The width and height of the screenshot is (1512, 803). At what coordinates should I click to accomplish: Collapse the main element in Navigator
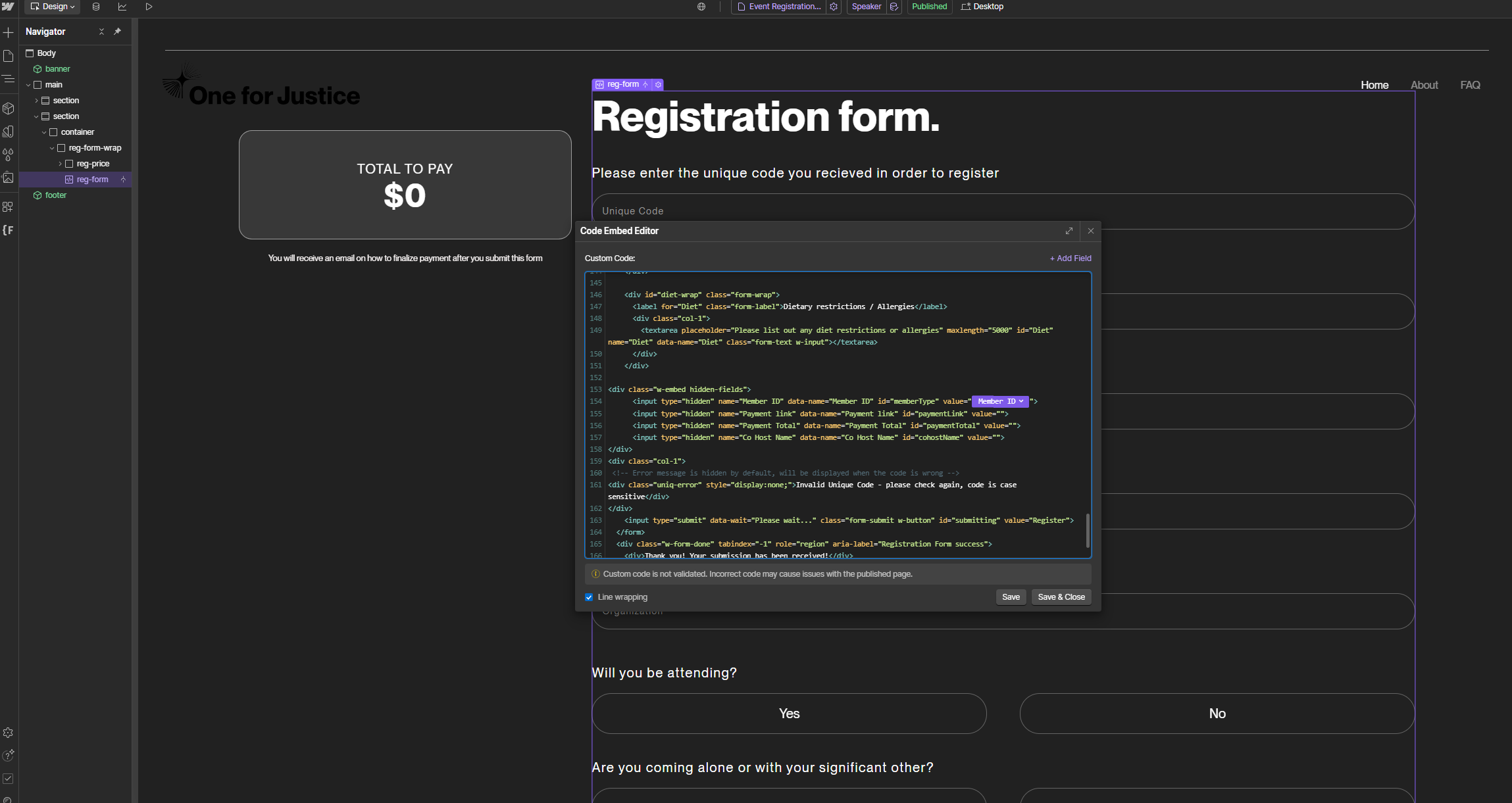[x=28, y=85]
